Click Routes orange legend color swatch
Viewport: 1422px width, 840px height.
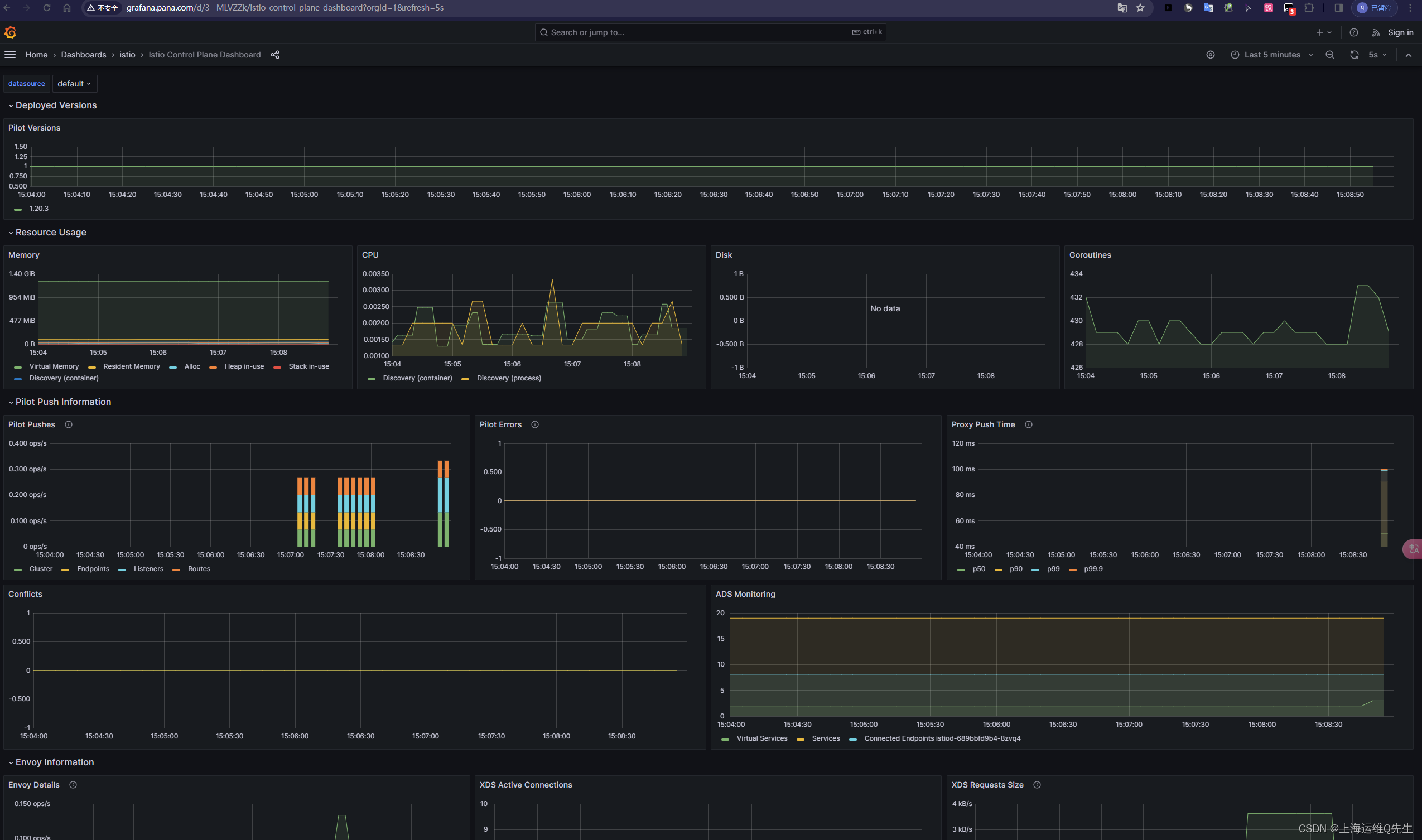(176, 569)
